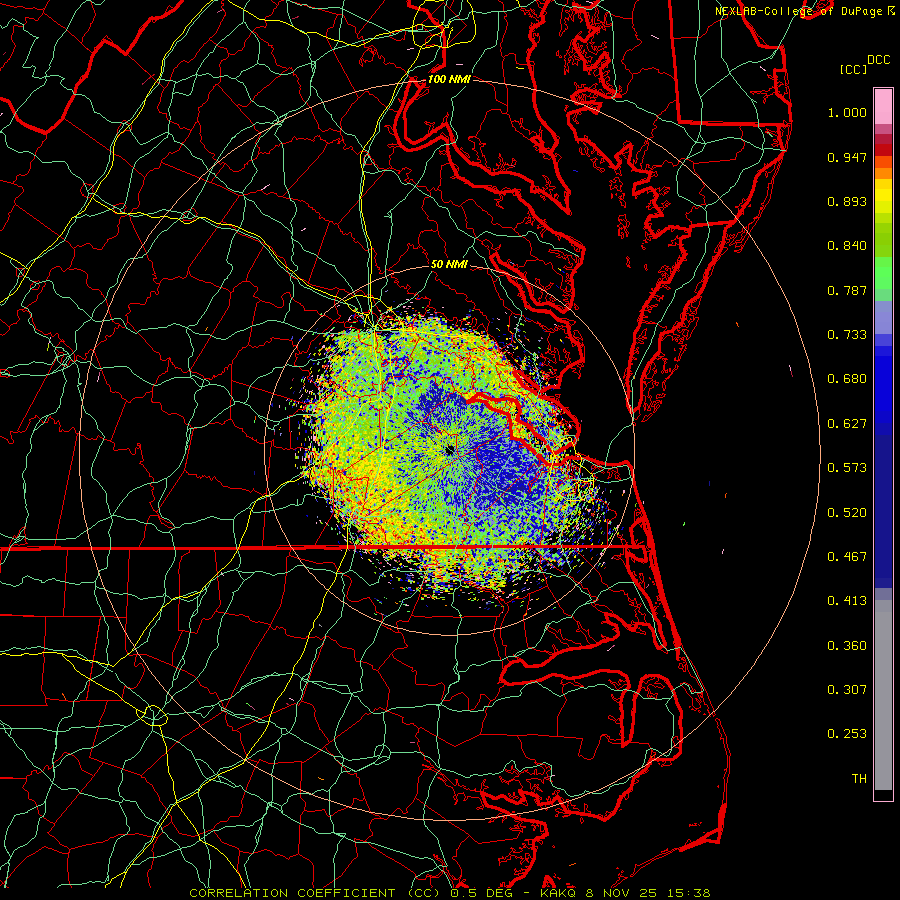Click the 0.627 scale value
This screenshot has height=900, width=900.
847,424
